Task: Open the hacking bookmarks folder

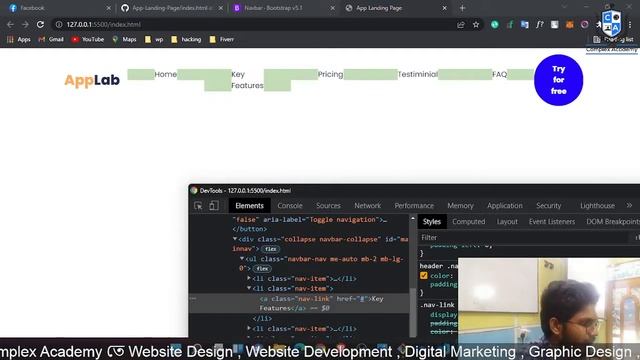Action: click(x=186, y=40)
